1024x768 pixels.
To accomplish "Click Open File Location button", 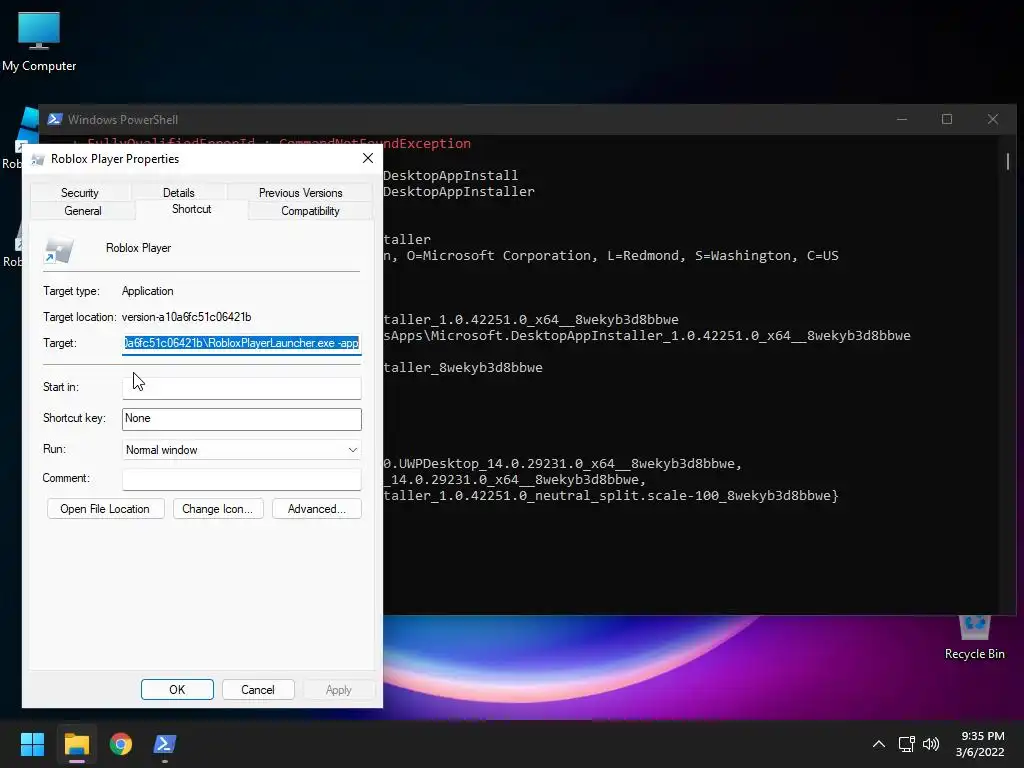I will (105, 509).
